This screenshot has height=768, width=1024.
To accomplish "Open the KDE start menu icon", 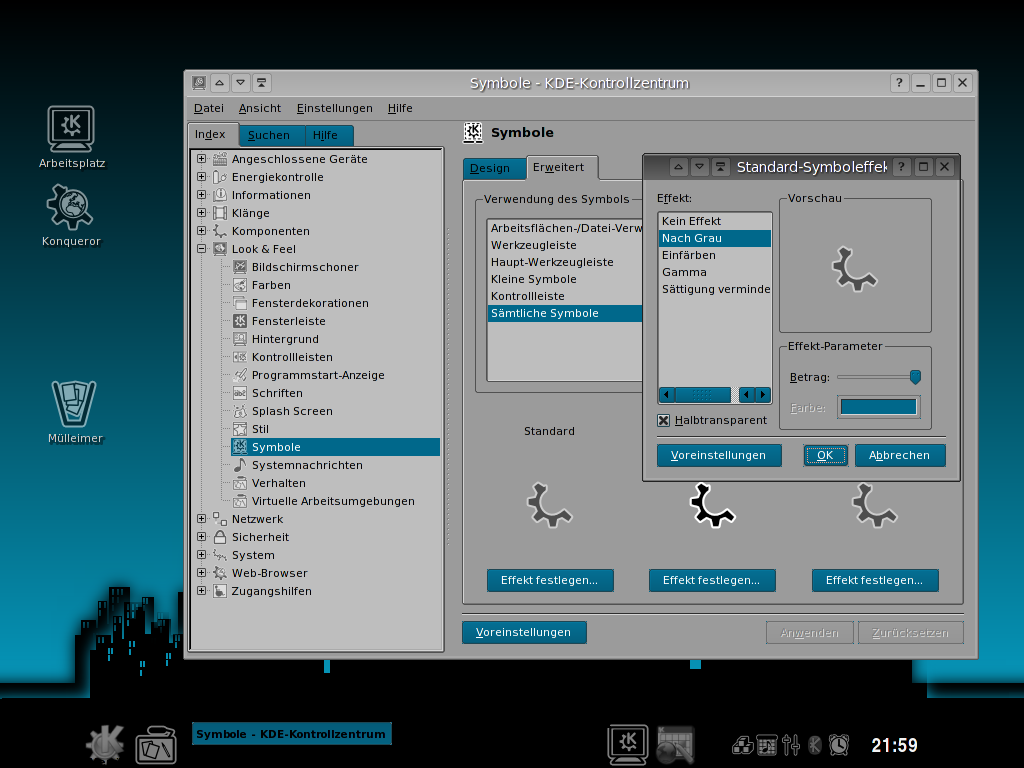I will coord(105,744).
